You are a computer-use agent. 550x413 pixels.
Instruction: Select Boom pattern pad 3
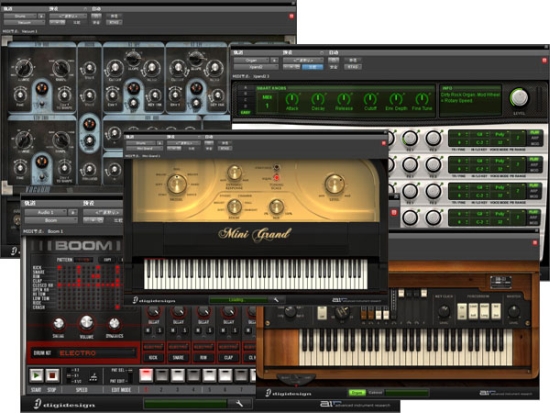[x=177, y=375]
